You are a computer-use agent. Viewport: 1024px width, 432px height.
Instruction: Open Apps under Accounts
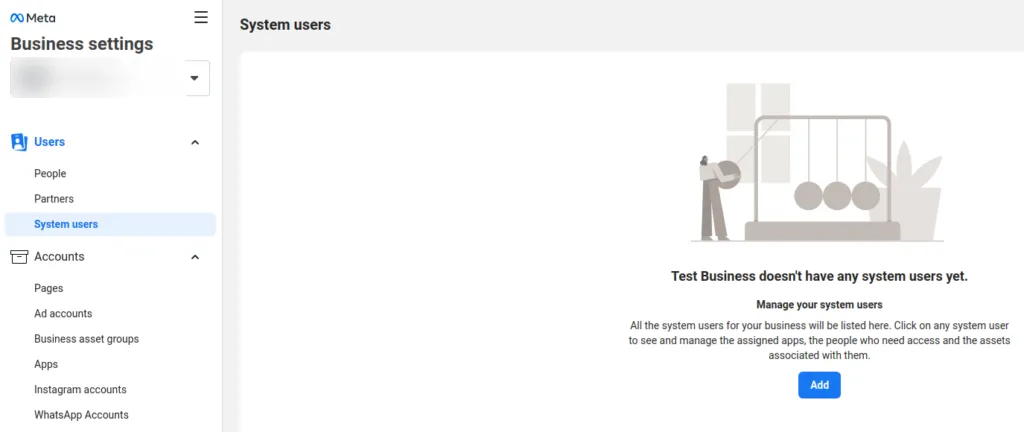pos(46,364)
